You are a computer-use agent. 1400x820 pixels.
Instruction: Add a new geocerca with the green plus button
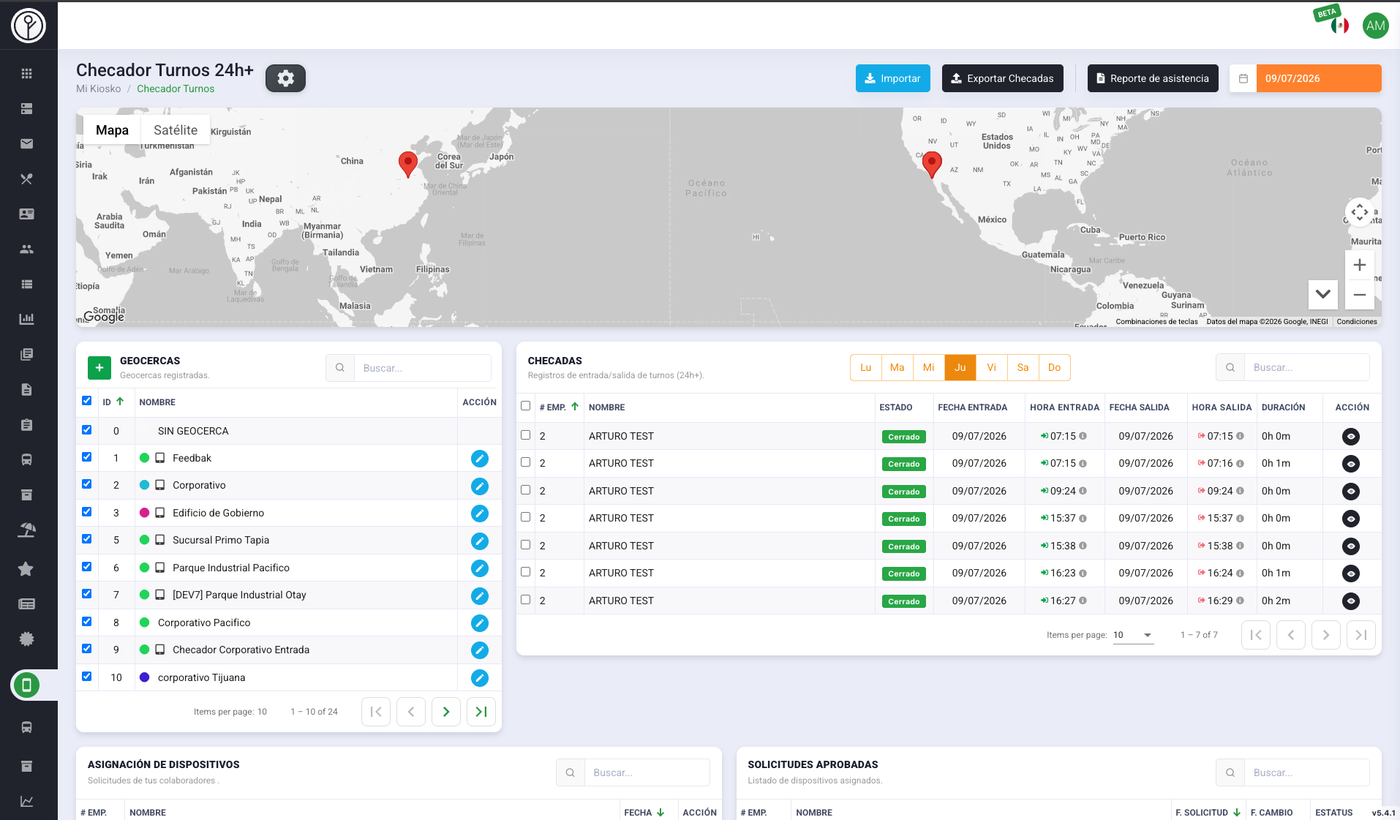pyautogui.click(x=99, y=368)
